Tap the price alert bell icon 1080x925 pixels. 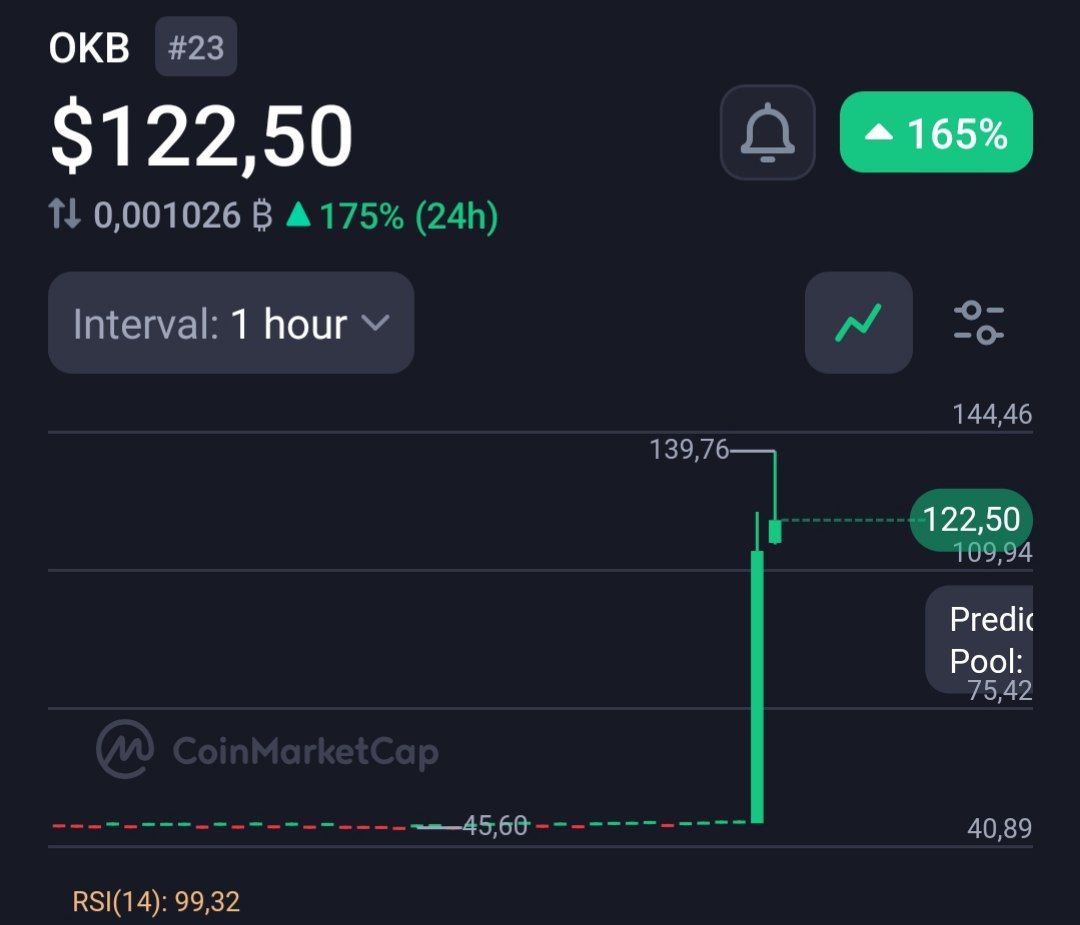coord(767,132)
